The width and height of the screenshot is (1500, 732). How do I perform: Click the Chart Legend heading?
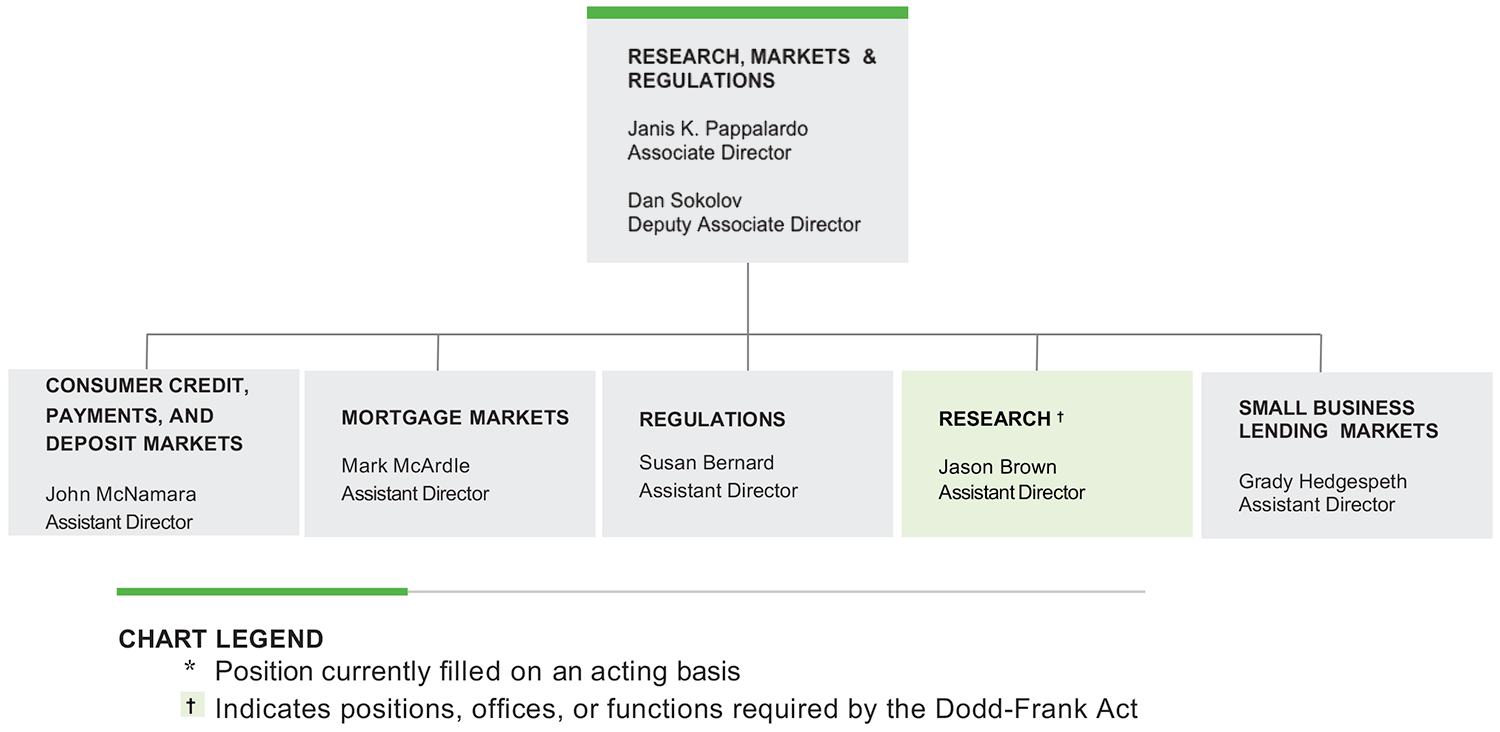[221, 640]
